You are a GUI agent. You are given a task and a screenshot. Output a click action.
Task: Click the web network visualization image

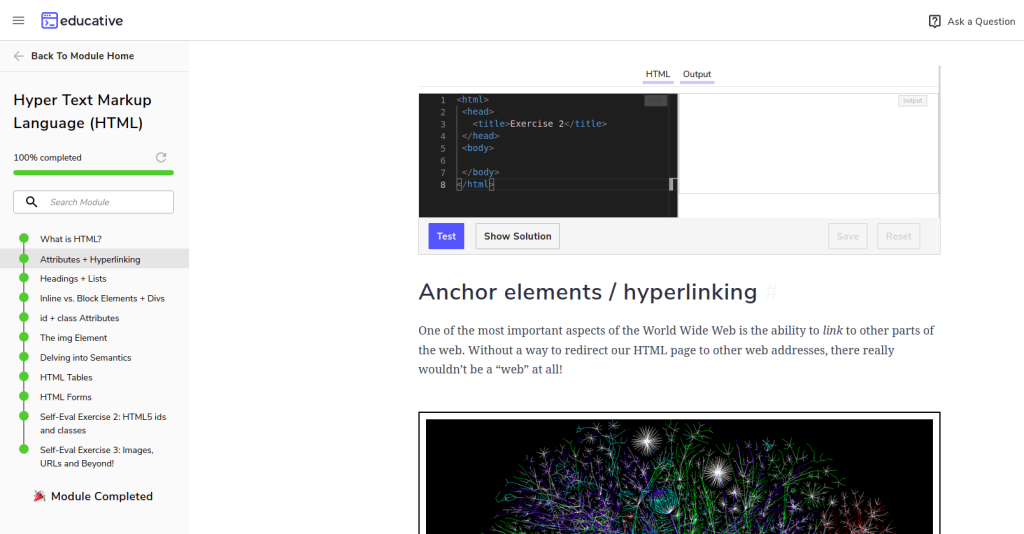[679, 476]
